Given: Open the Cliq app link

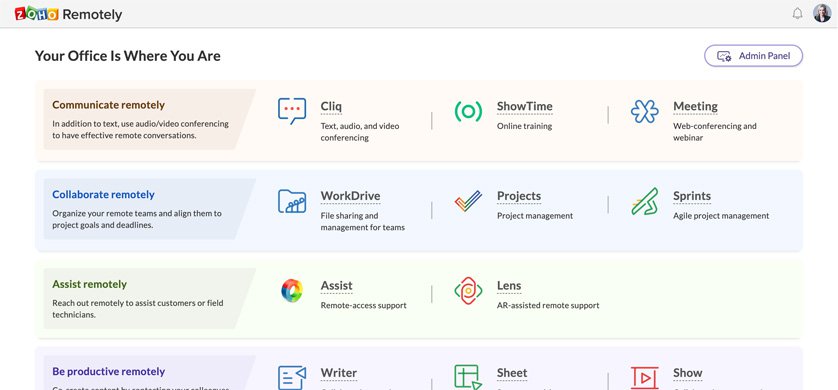Looking at the screenshot, I should click(x=331, y=106).
